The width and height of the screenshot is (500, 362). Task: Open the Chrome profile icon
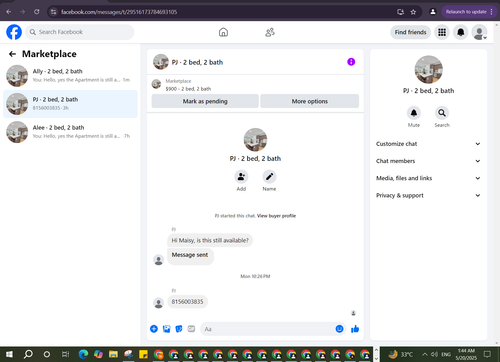(433, 12)
